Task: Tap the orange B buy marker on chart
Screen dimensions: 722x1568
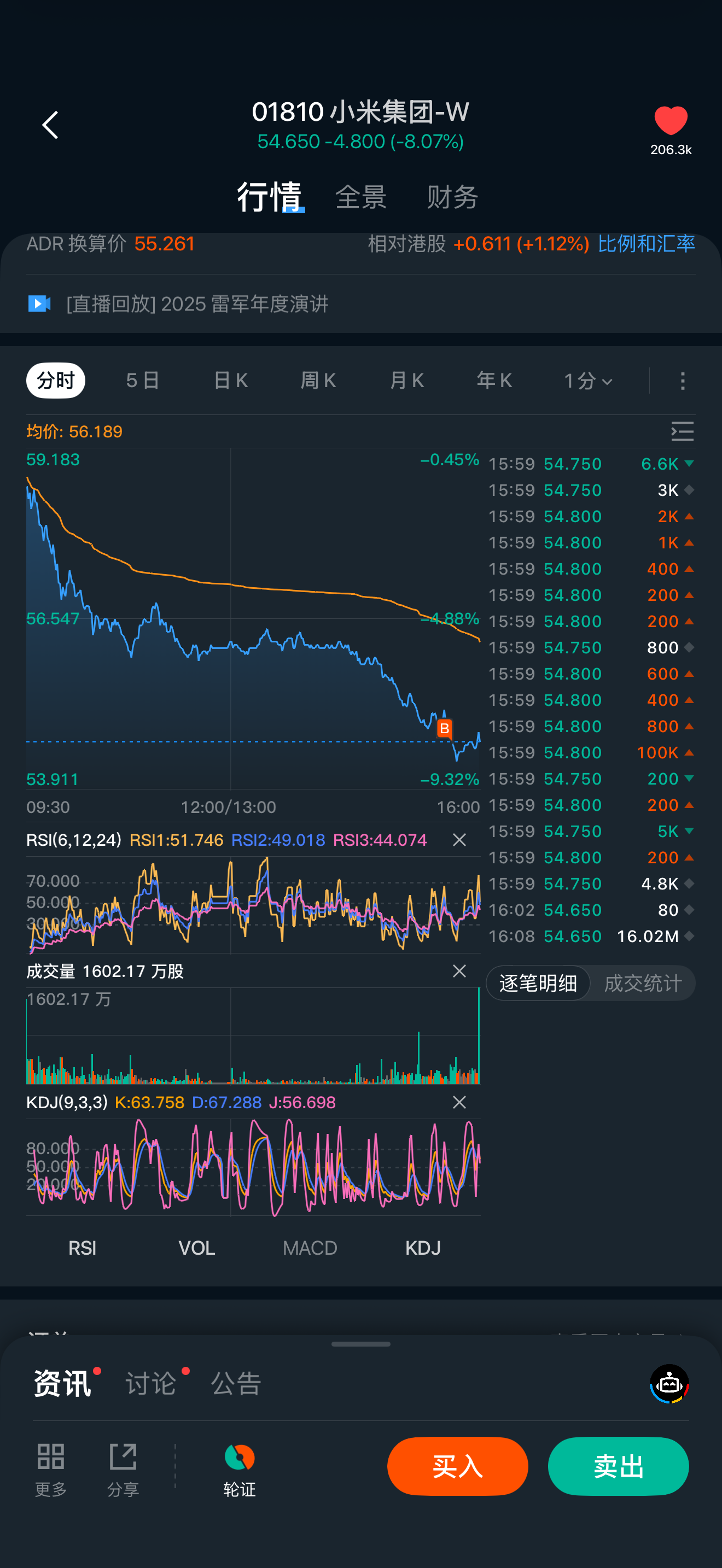Action: tap(444, 728)
